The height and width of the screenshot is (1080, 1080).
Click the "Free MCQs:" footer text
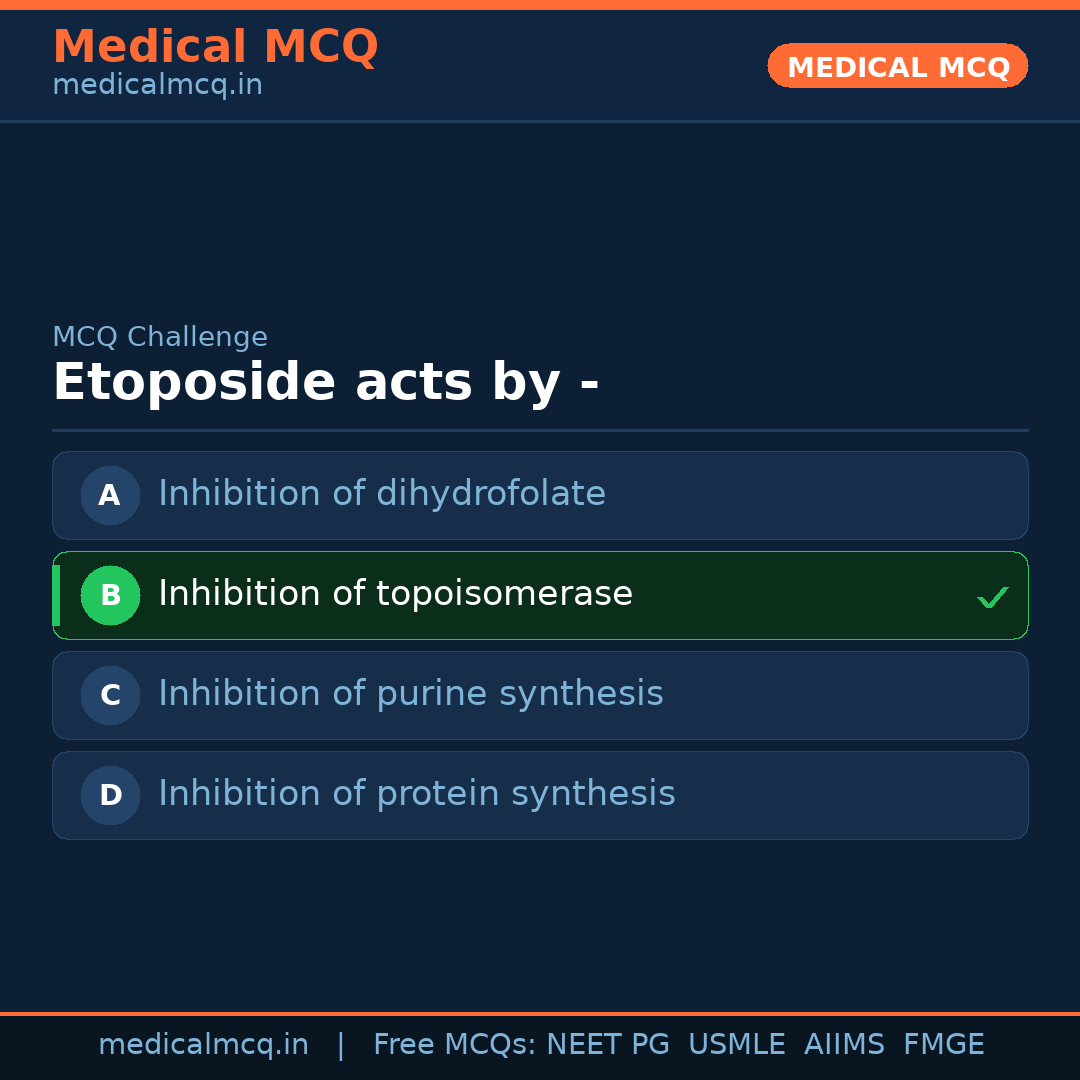click(455, 1045)
